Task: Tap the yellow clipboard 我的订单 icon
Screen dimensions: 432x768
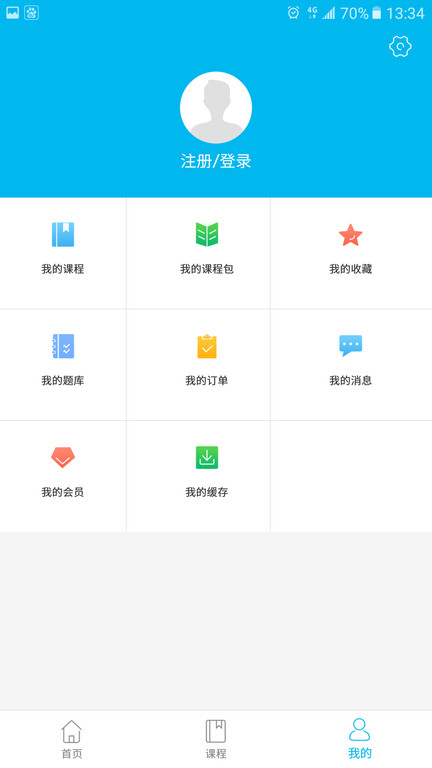Action: coord(207,346)
